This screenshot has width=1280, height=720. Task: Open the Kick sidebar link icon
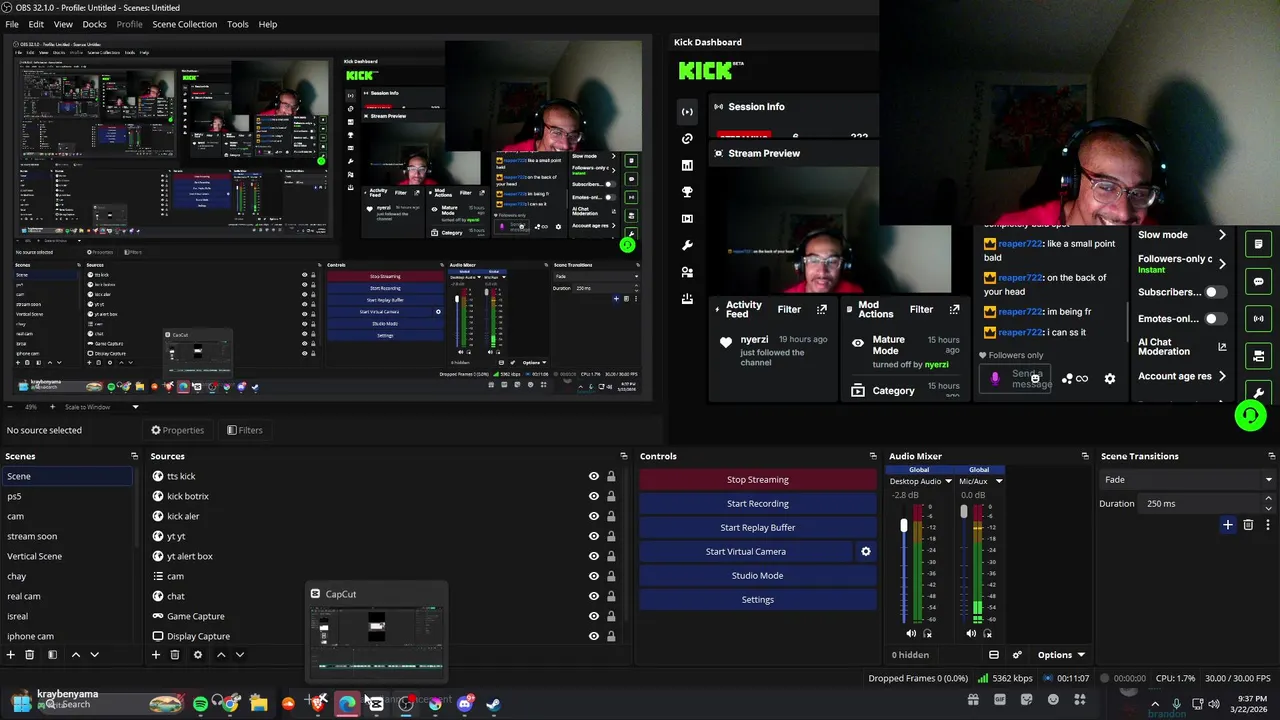[x=687, y=139]
